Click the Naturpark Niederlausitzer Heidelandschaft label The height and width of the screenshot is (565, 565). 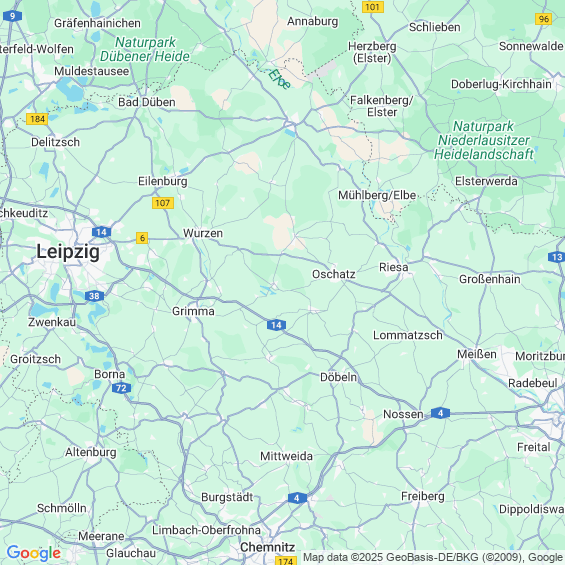(x=484, y=140)
